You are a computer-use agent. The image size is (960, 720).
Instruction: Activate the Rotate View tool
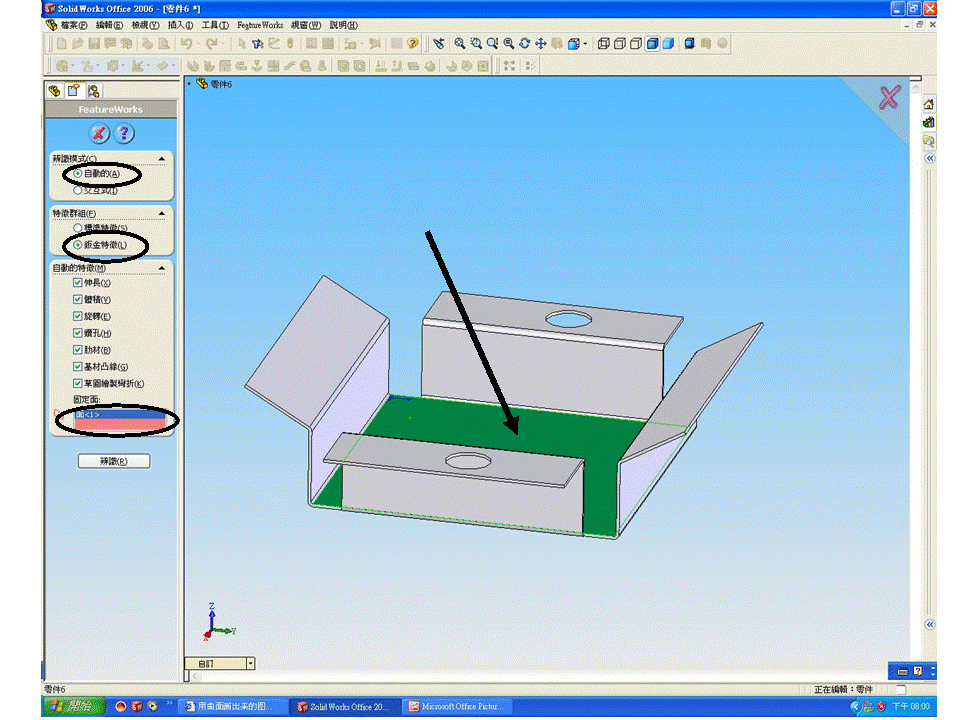[x=525, y=43]
